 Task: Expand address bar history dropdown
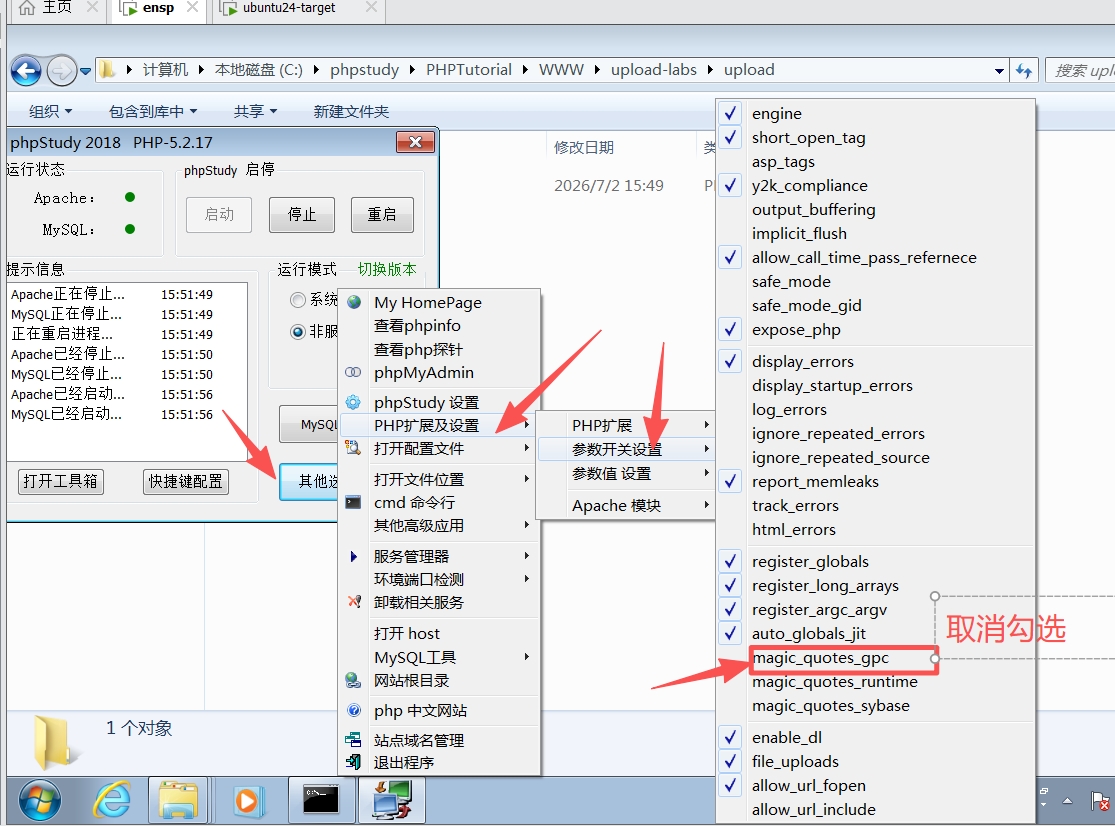tap(999, 70)
